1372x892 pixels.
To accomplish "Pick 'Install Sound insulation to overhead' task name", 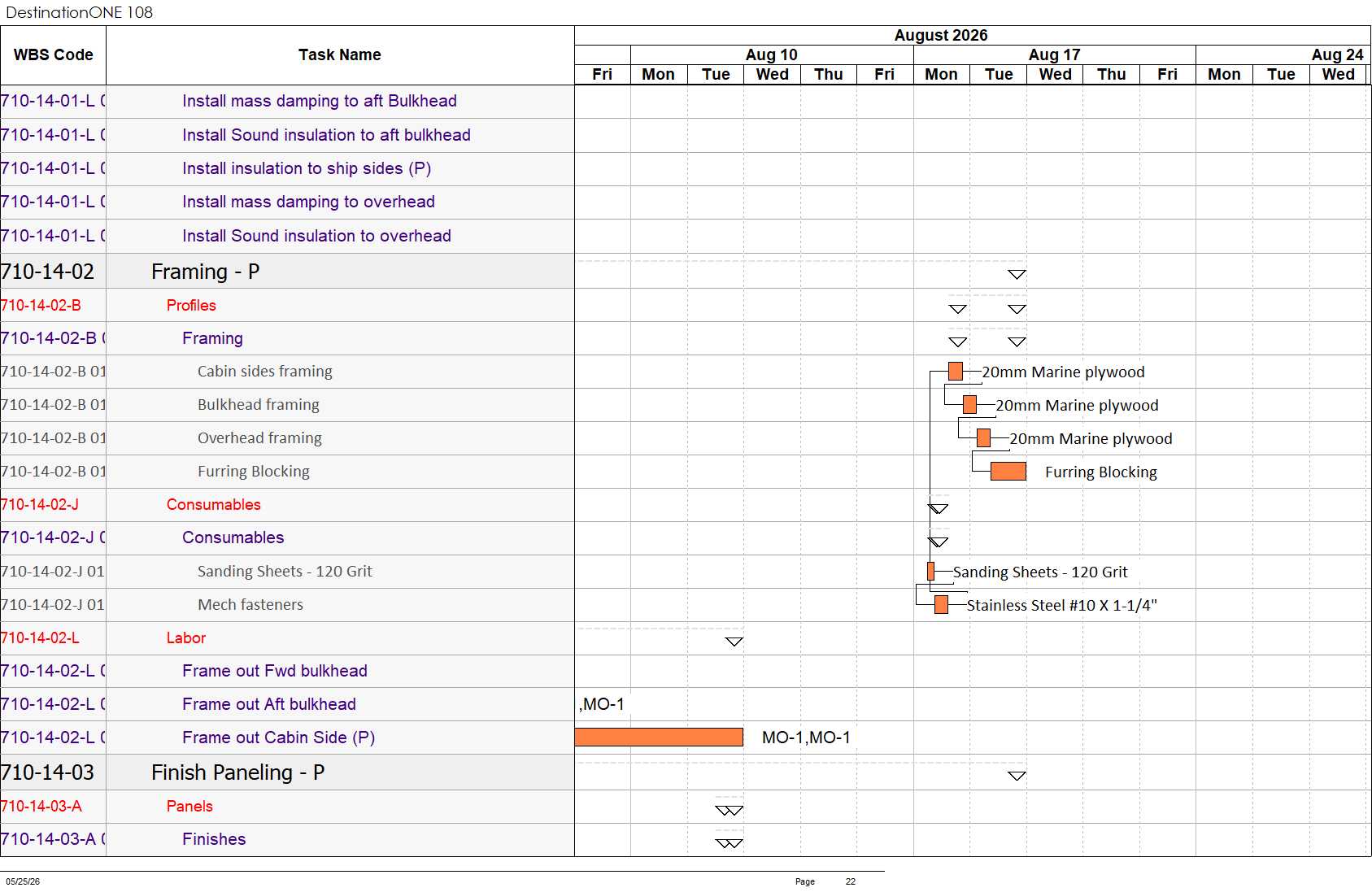I will pos(316,236).
